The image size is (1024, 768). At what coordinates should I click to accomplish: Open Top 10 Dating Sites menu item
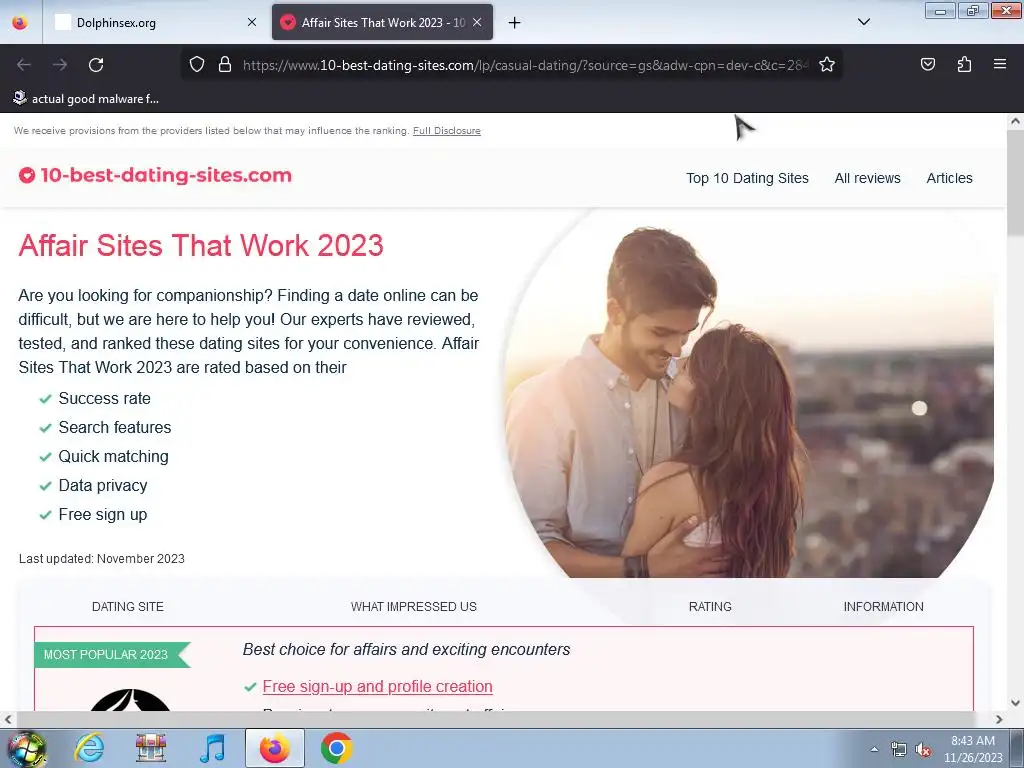click(747, 178)
